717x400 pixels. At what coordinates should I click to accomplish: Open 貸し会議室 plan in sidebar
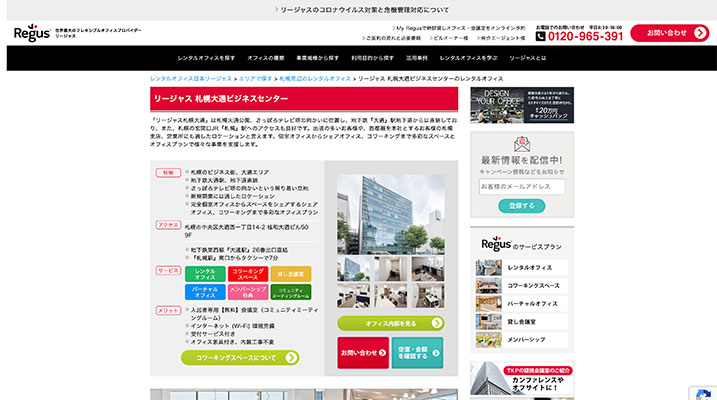[x=521, y=322]
